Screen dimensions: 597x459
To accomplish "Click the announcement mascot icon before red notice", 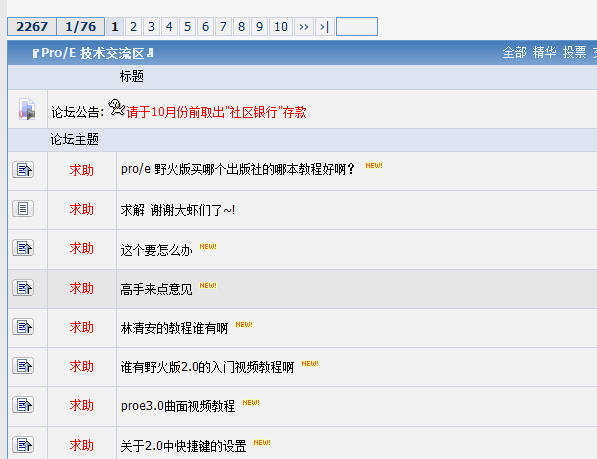I will (x=117, y=107).
